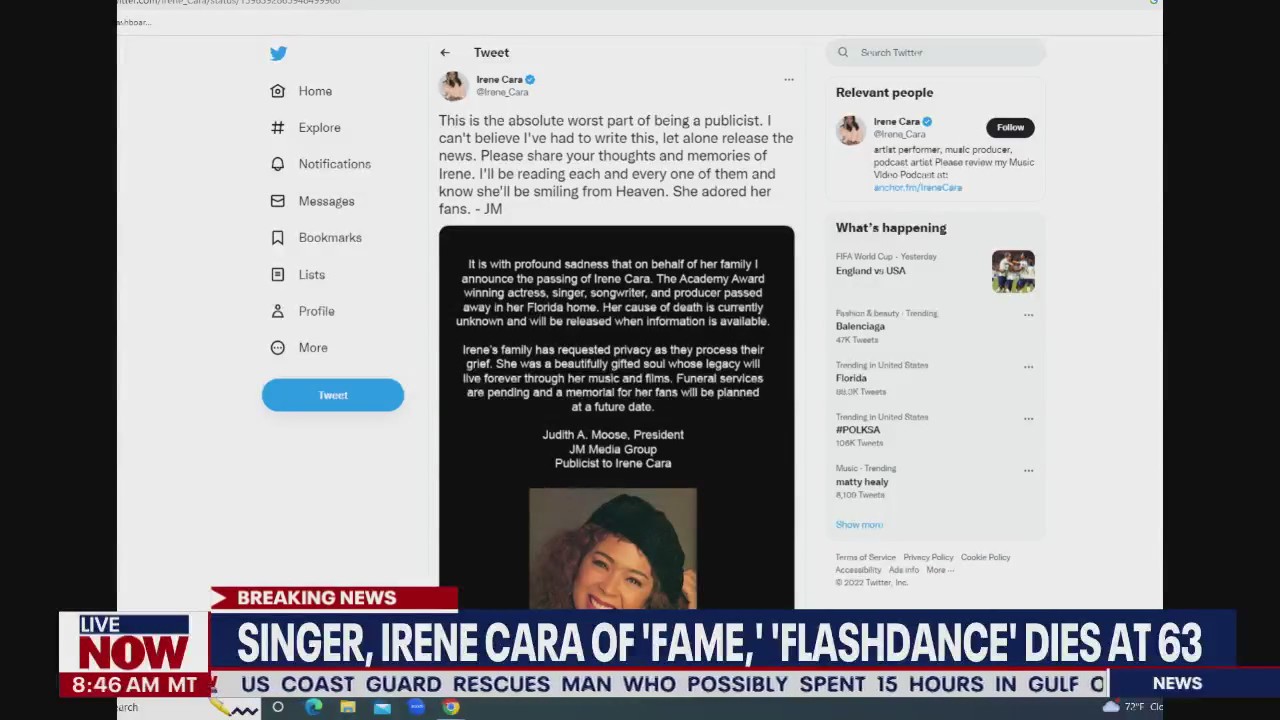Open Notifications via the bell icon

(277, 163)
